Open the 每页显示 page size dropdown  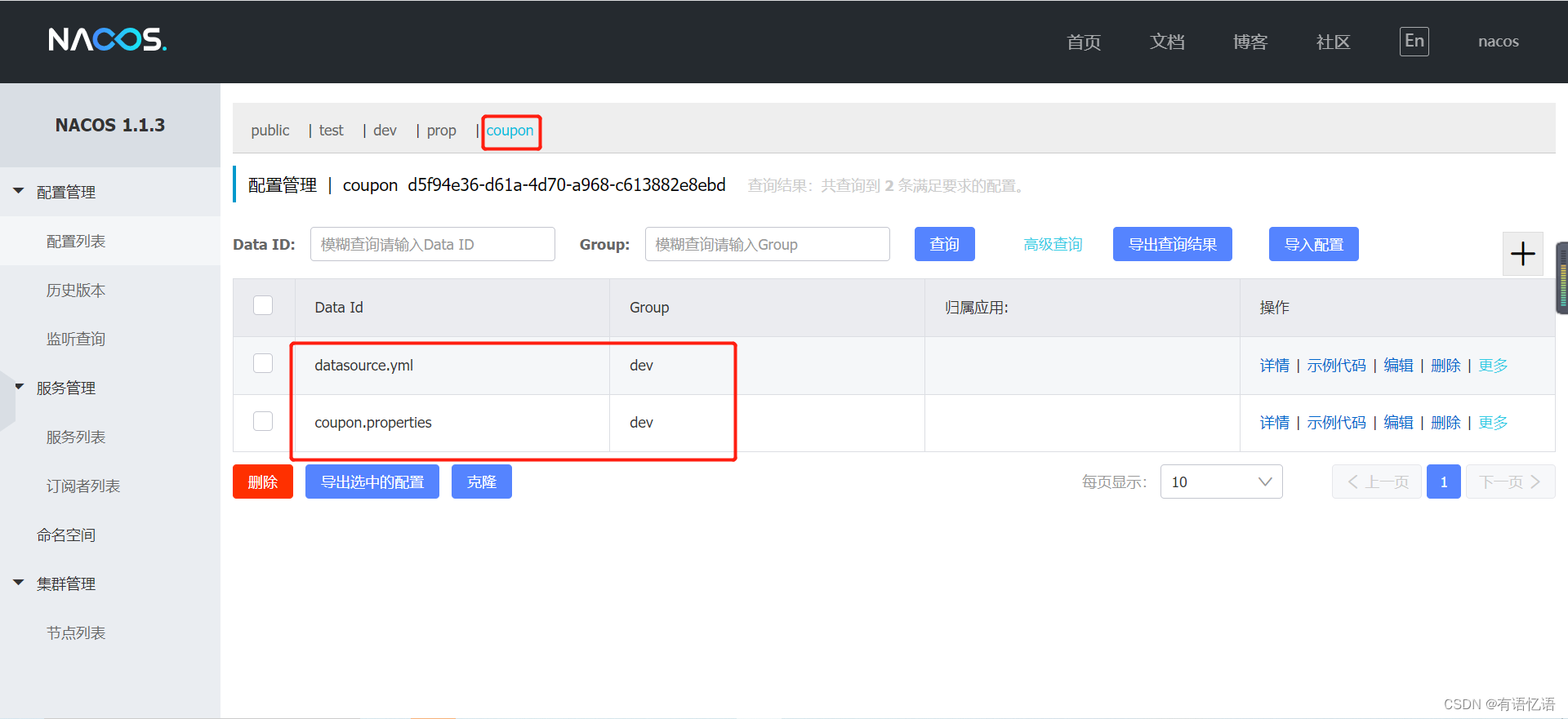click(x=1221, y=482)
